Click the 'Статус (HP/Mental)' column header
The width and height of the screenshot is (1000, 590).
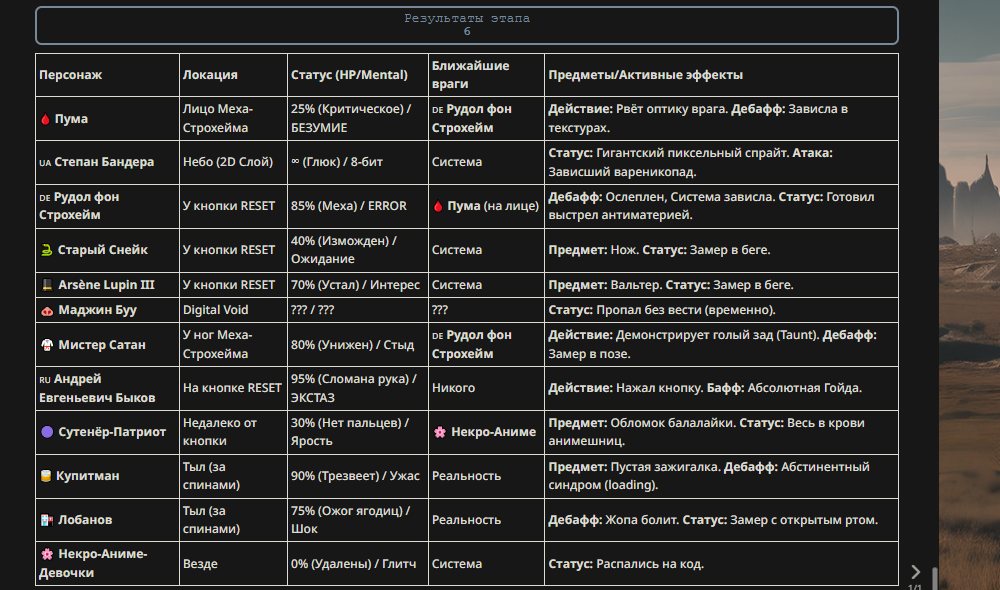pyautogui.click(x=358, y=75)
